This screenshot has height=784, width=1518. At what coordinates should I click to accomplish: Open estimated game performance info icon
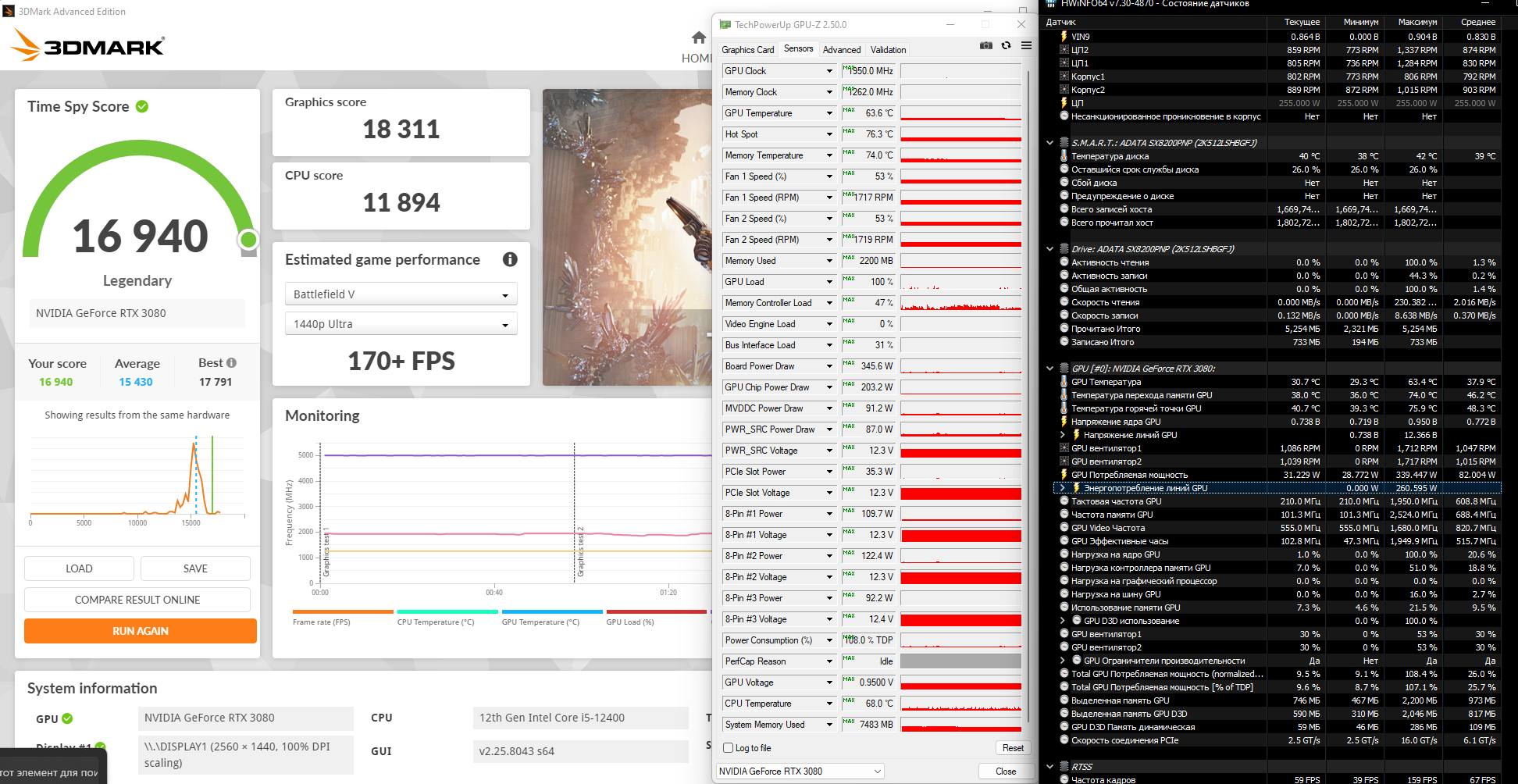(x=510, y=259)
